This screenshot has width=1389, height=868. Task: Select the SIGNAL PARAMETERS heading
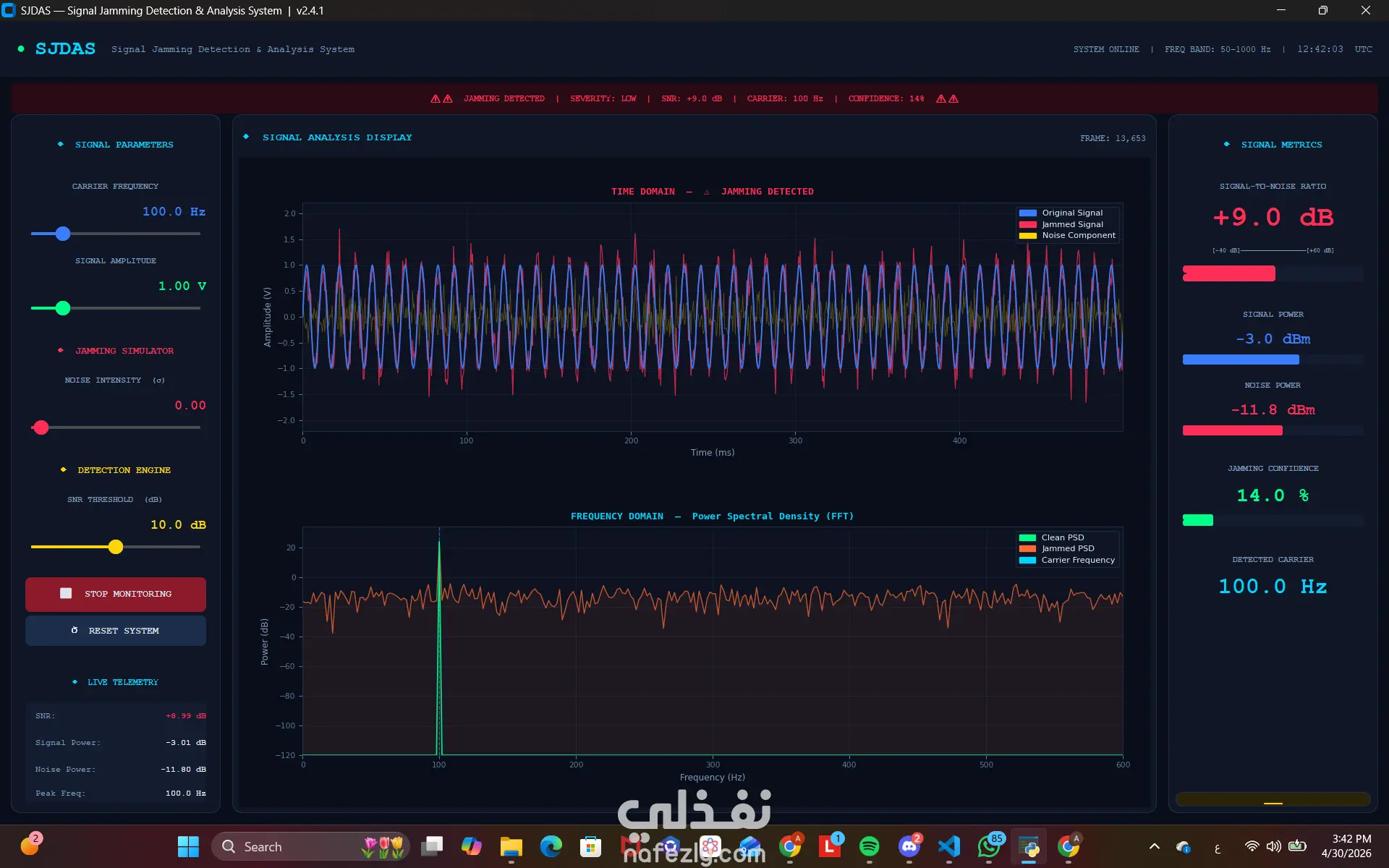tap(124, 145)
